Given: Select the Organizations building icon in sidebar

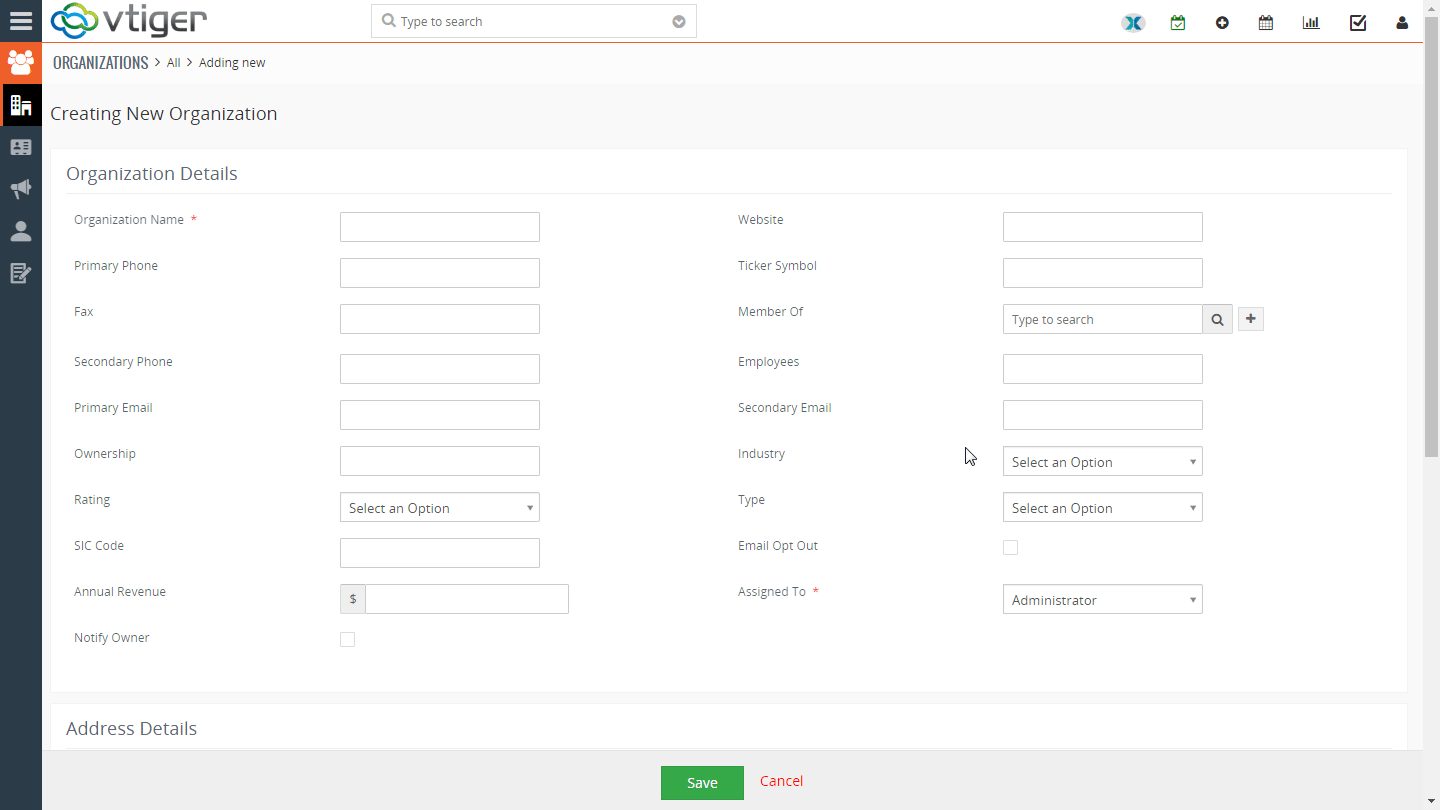Looking at the screenshot, I should click(21, 104).
